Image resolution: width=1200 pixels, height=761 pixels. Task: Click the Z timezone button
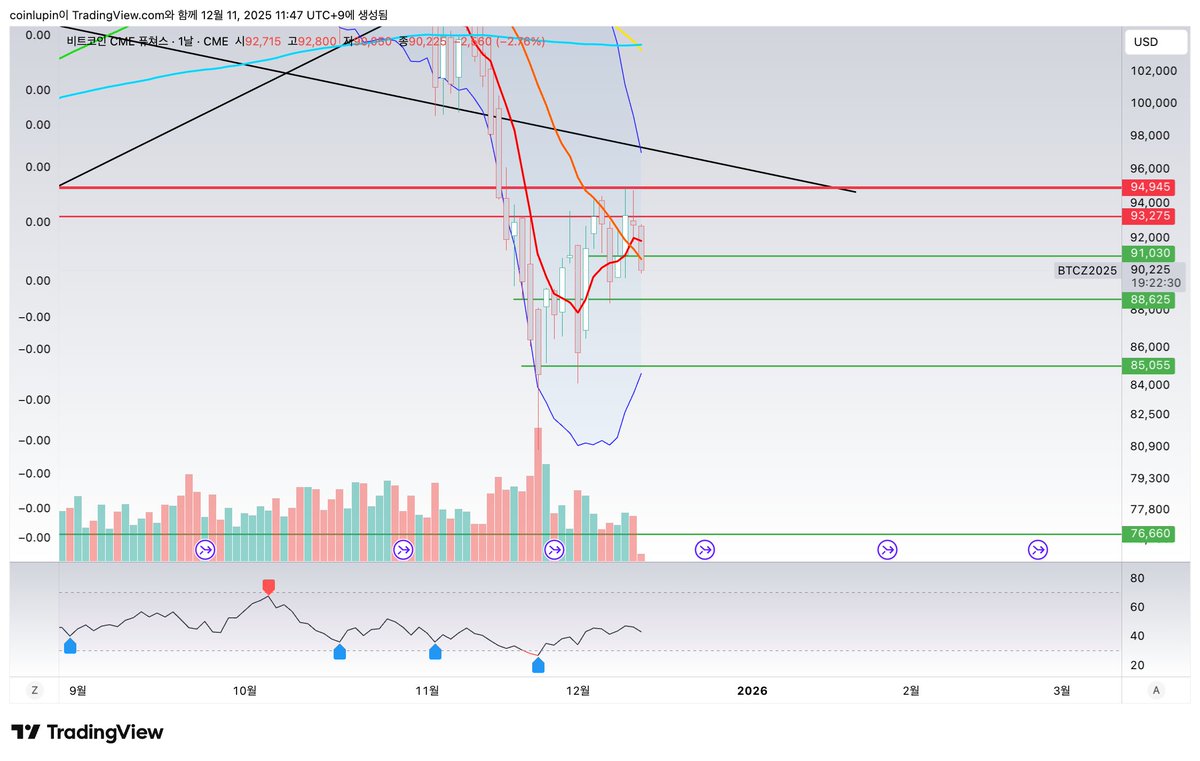34,690
